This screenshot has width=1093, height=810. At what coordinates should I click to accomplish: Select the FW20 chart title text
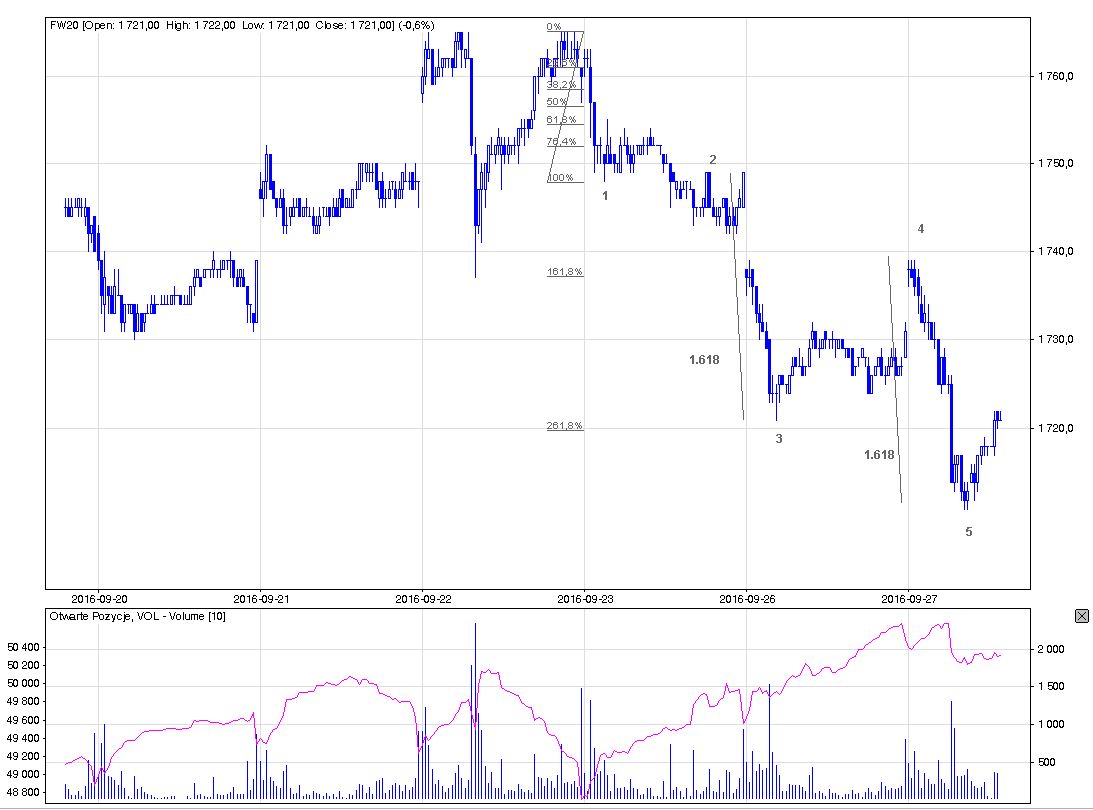click(242, 25)
